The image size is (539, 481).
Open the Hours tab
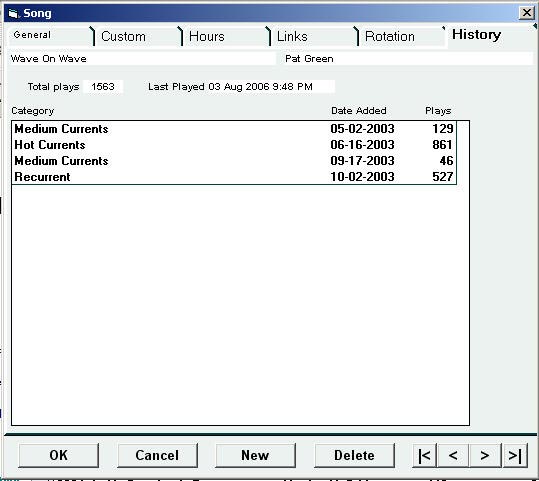(226, 36)
